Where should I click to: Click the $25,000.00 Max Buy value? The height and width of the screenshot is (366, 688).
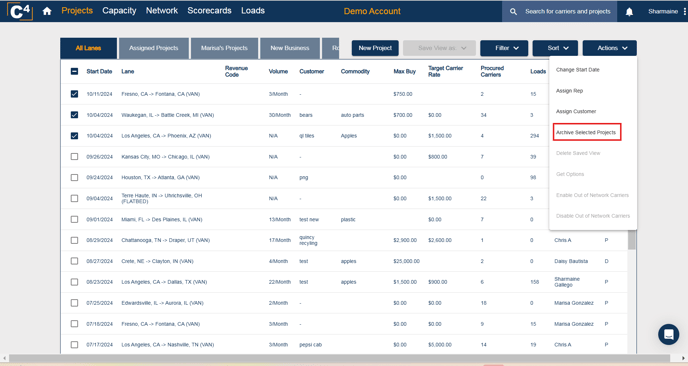406,261
